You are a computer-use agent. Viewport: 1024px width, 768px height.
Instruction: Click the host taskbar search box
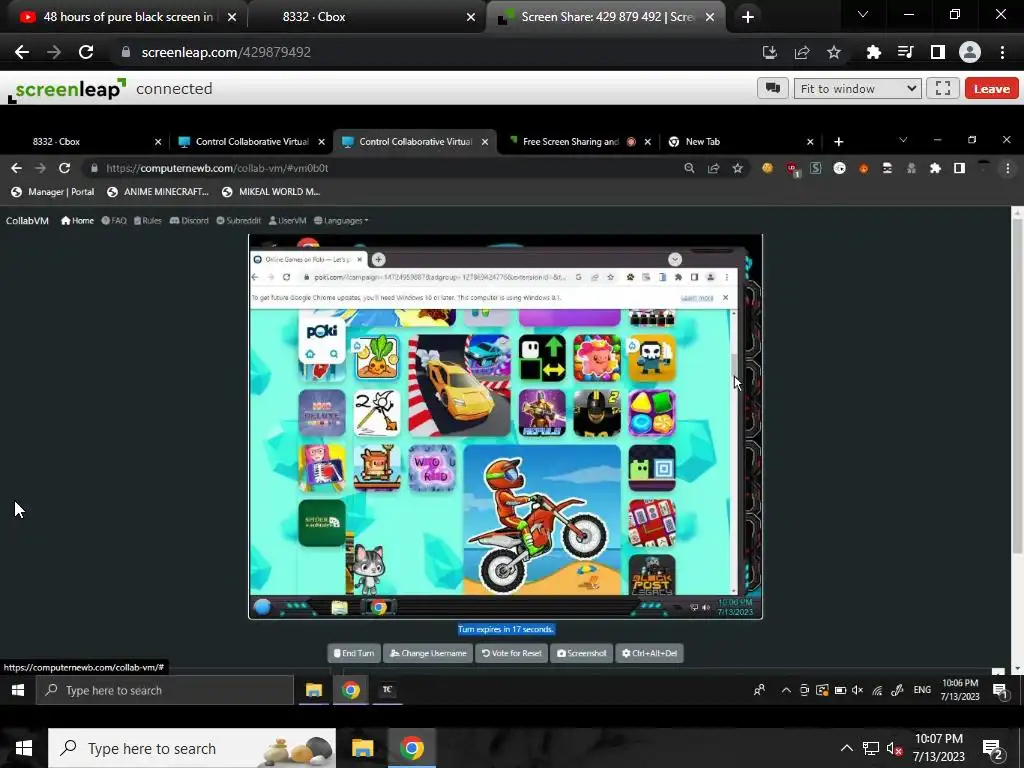(x=192, y=748)
